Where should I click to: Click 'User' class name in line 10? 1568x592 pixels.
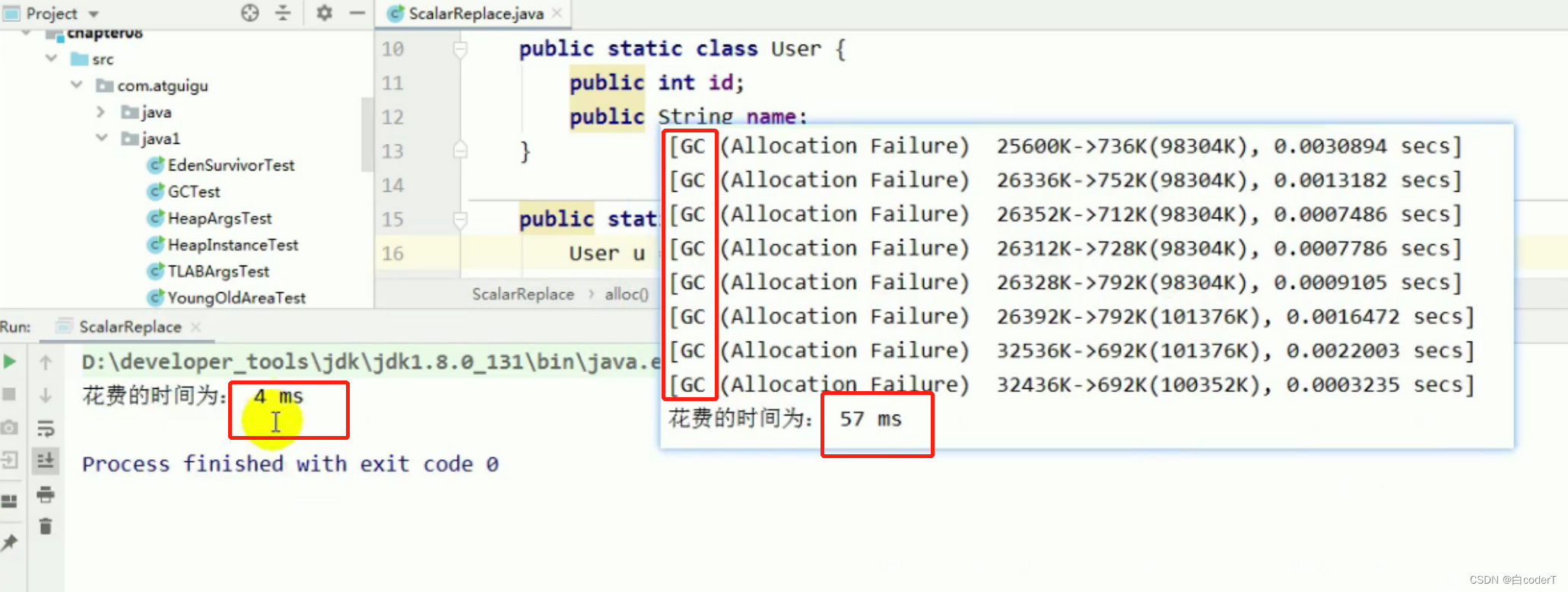coord(796,49)
